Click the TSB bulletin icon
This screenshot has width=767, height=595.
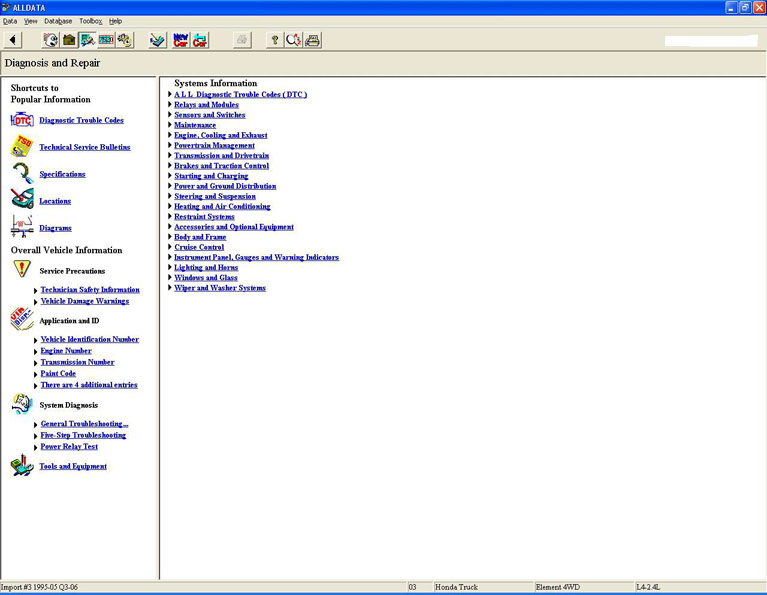(x=21, y=147)
